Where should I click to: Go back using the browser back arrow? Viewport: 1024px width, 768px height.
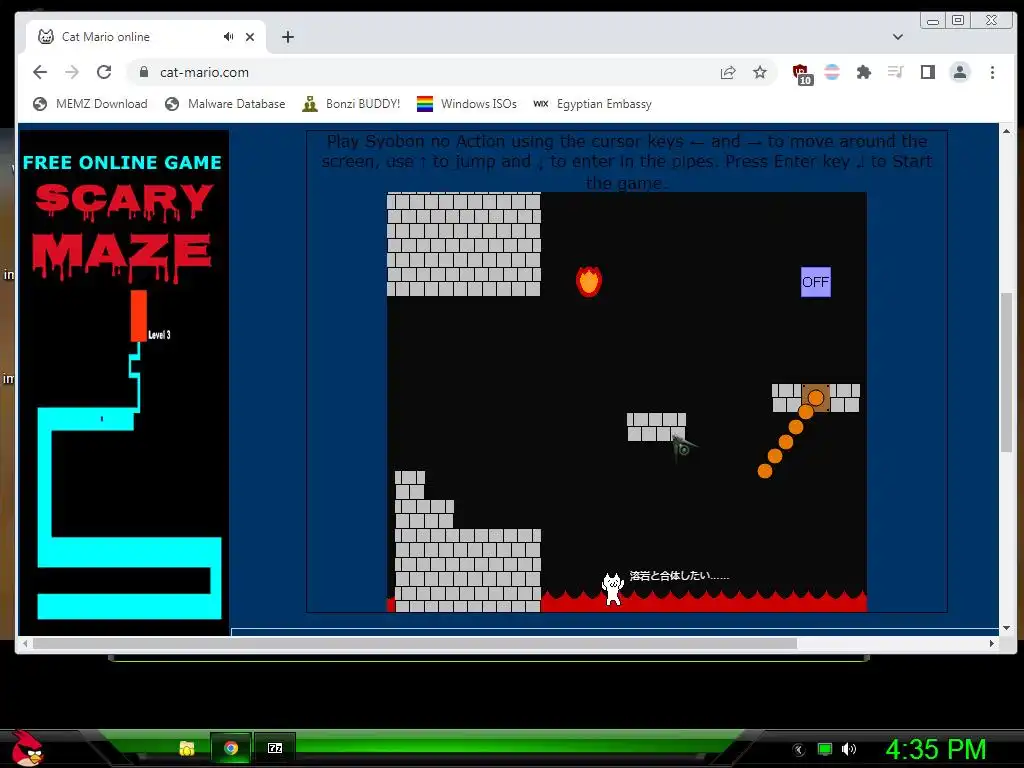coord(40,72)
